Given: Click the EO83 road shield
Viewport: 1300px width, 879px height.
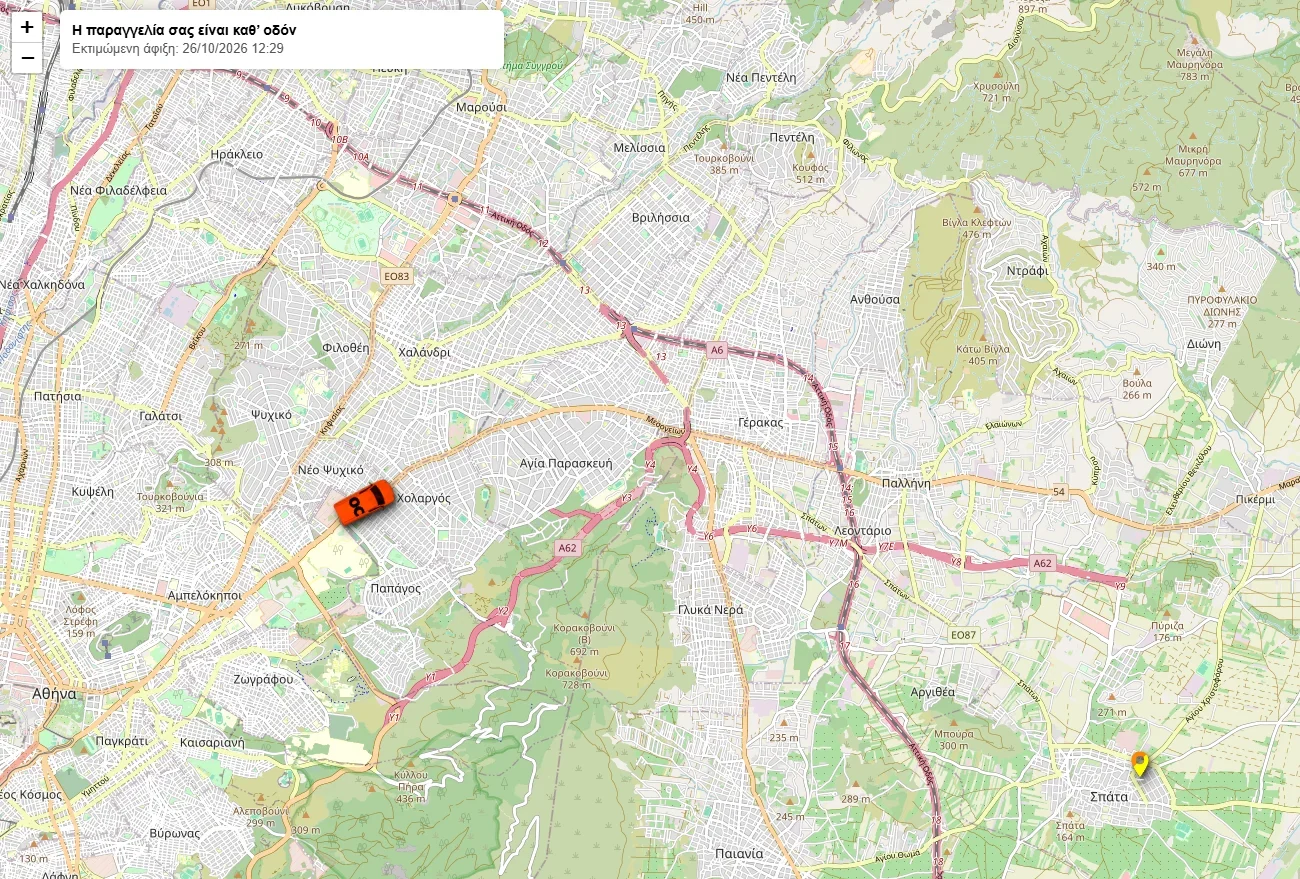Looking at the screenshot, I should (x=397, y=276).
